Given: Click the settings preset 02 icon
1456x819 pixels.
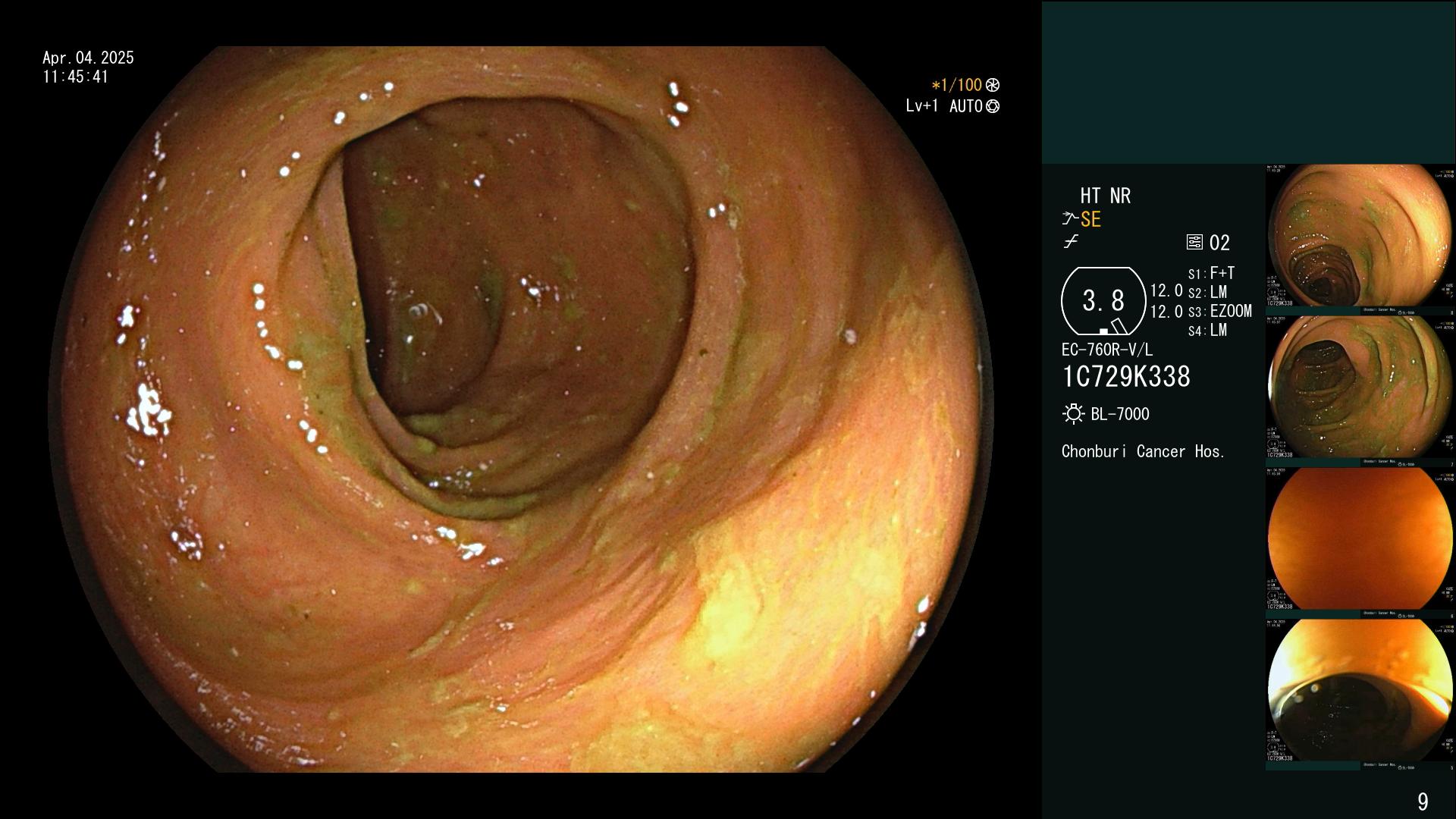Looking at the screenshot, I should click(x=1194, y=243).
